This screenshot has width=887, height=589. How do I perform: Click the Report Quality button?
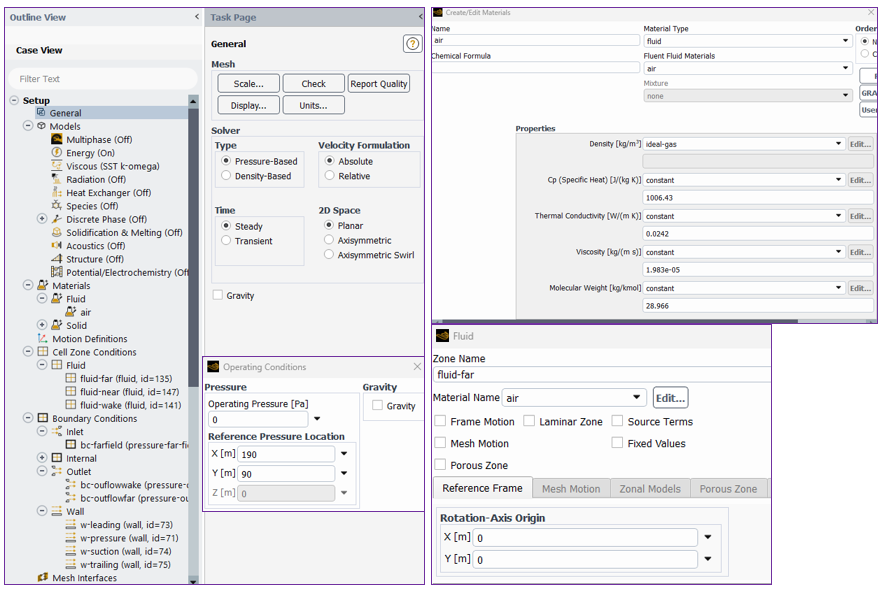pyautogui.click(x=378, y=83)
